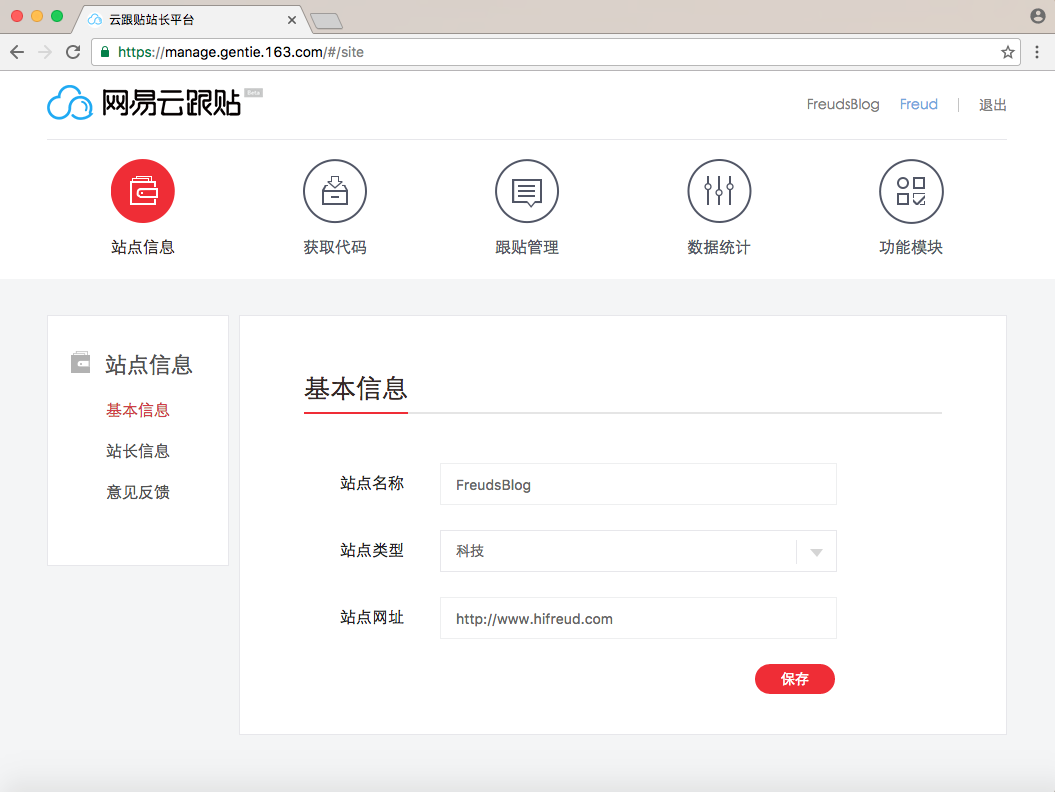1055x792 pixels.
Task: Click the 站点名称 input field
Action: pyautogui.click(x=638, y=485)
